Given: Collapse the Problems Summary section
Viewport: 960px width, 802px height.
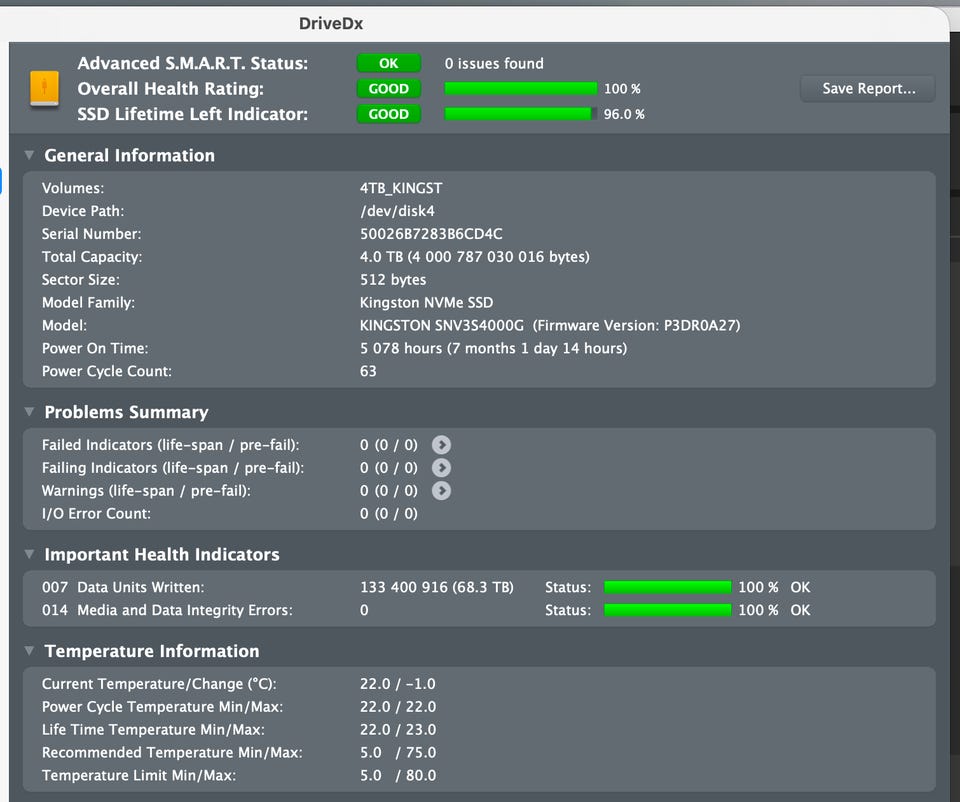Looking at the screenshot, I should tap(29, 412).
